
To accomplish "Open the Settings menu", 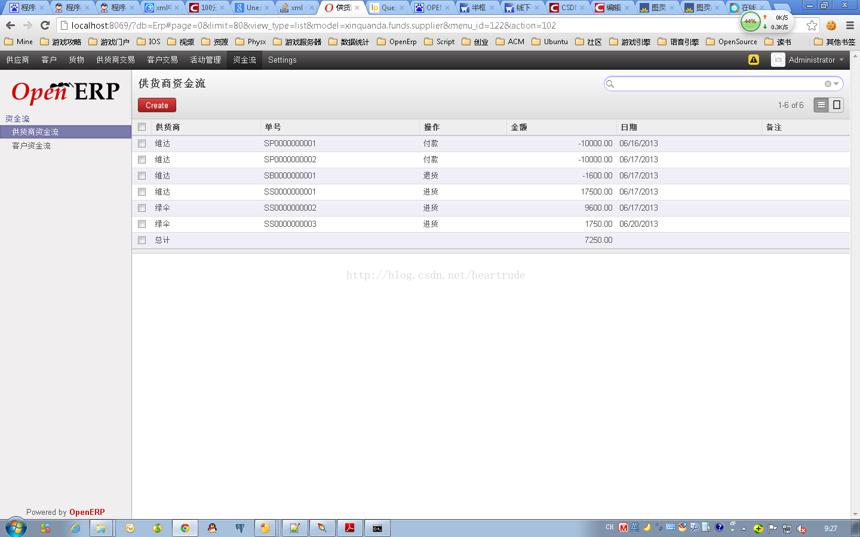I will (282, 60).
